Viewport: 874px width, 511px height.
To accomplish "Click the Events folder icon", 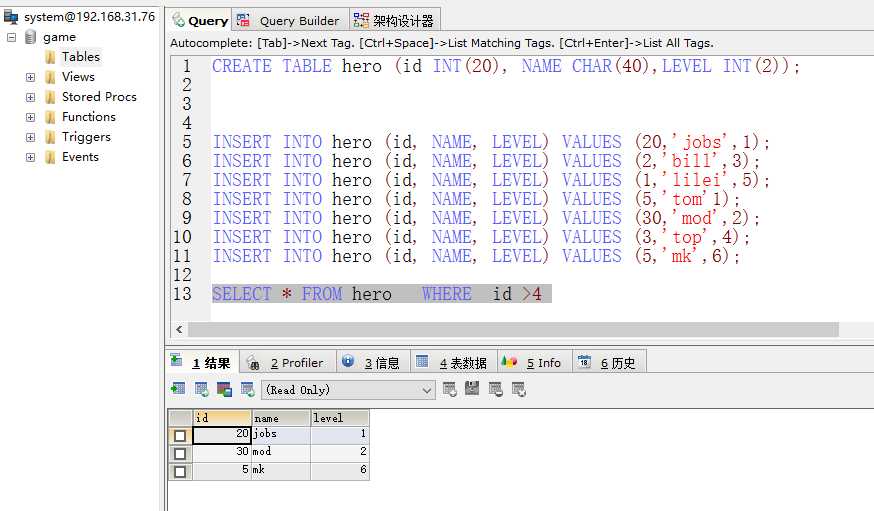I will click(x=50, y=157).
